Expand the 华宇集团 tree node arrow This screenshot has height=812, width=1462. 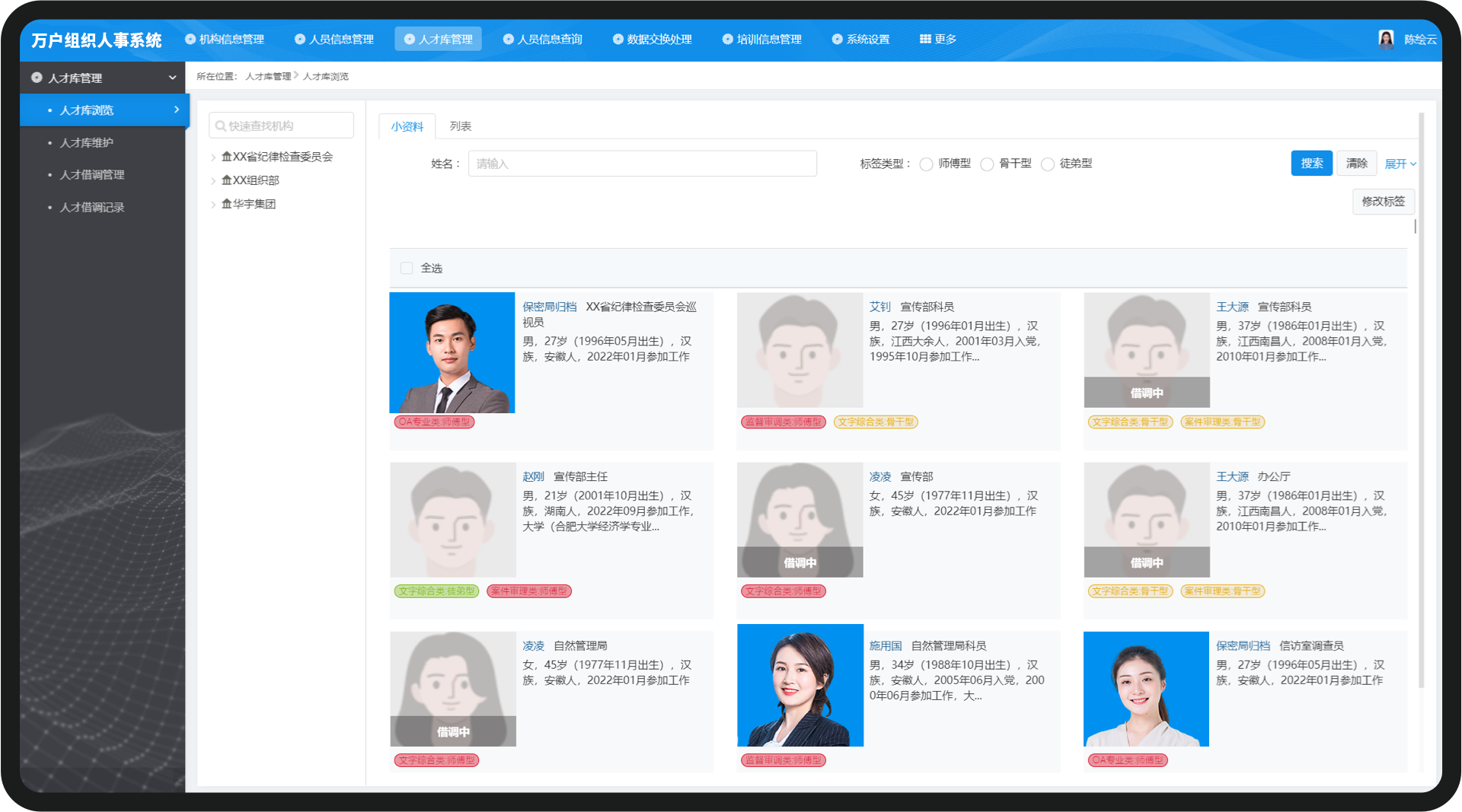point(213,205)
